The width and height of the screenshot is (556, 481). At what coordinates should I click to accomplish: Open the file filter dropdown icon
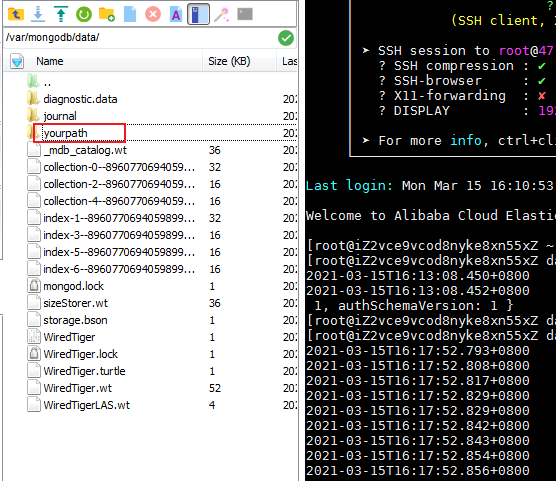tap(17, 61)
